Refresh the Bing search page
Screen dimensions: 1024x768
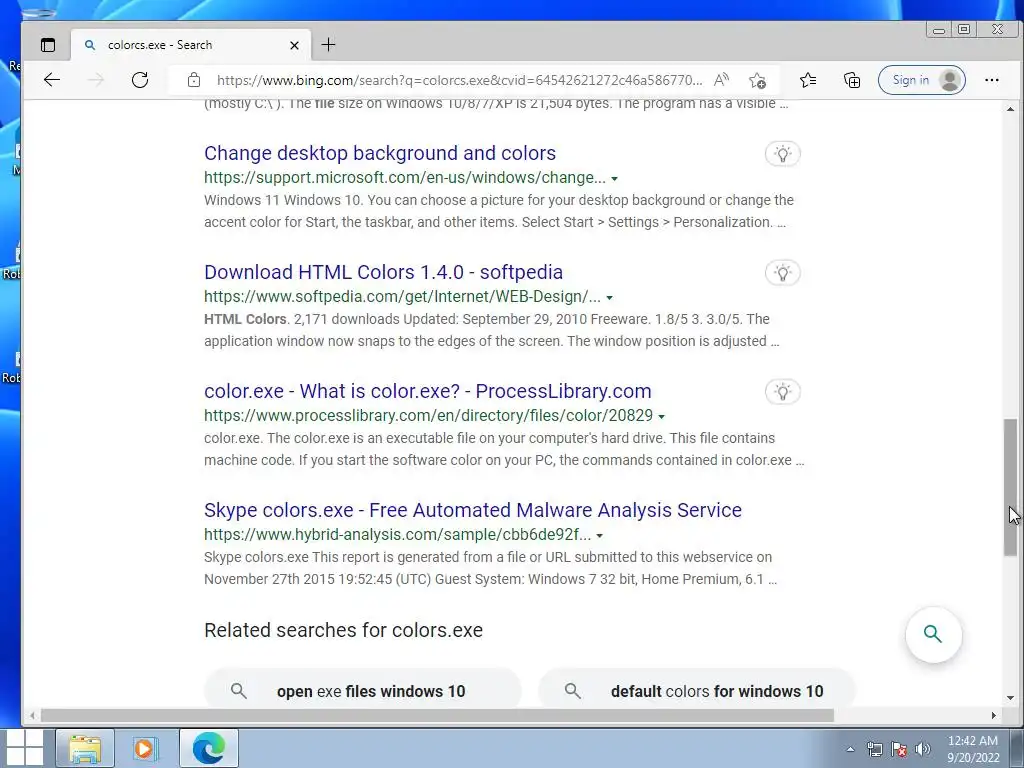(x=140, y=80)
